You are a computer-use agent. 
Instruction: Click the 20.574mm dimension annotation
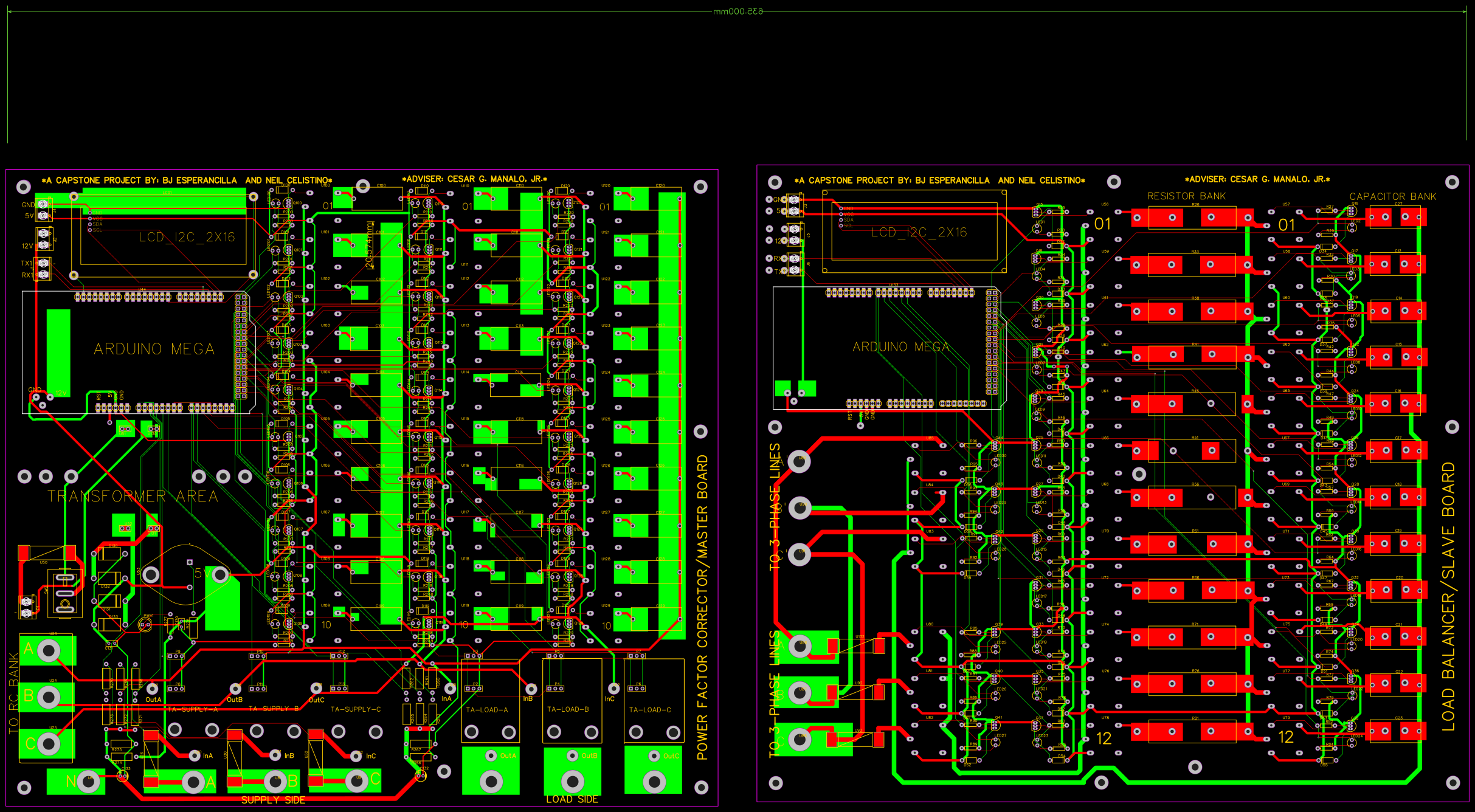[x=370, y=245]
